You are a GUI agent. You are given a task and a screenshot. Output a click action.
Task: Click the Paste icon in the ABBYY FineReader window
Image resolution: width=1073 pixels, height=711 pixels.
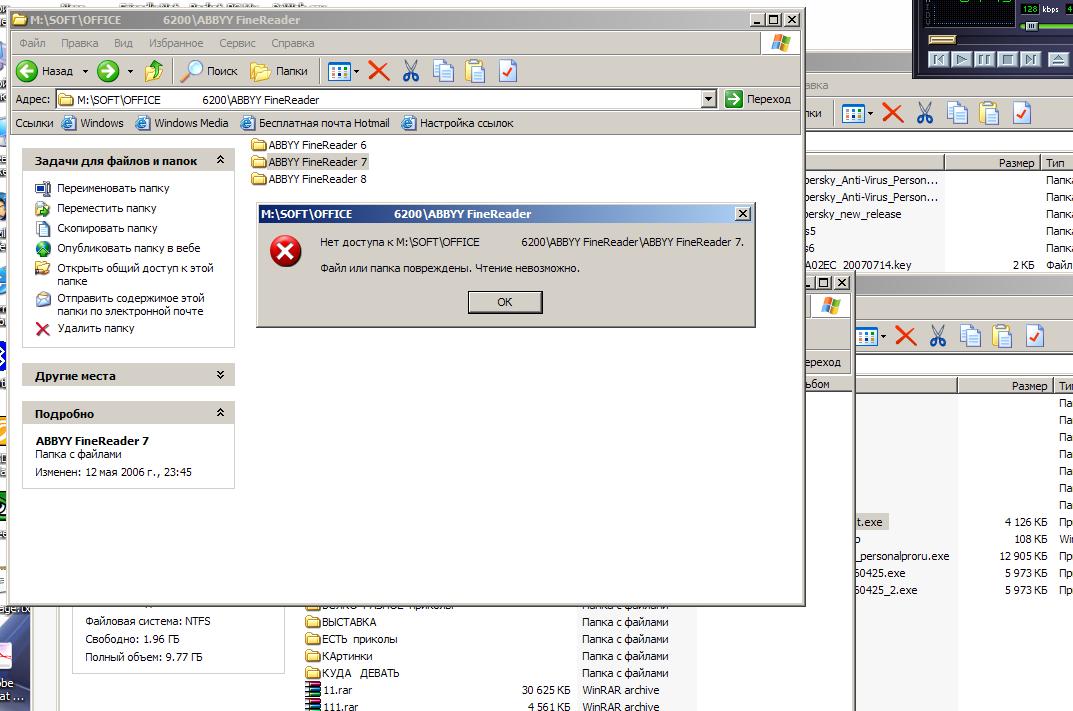pyautogui.click(x=475, y=71)
